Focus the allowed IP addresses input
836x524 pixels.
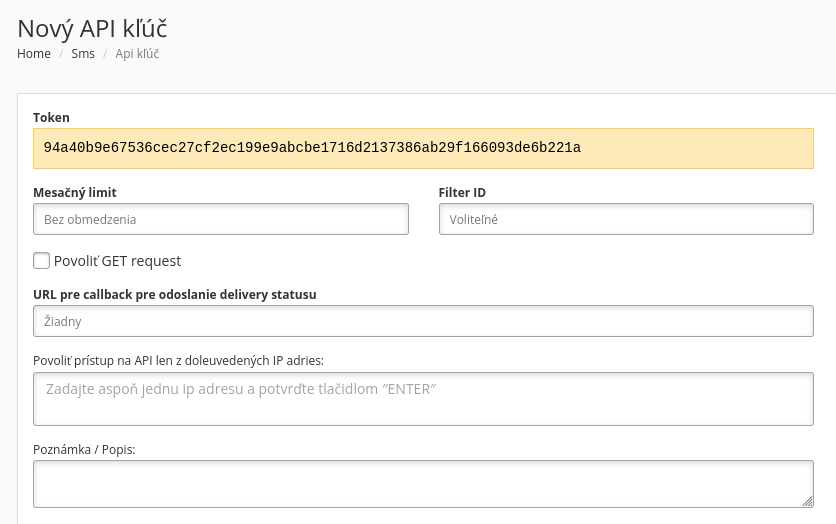coord(423,398)
